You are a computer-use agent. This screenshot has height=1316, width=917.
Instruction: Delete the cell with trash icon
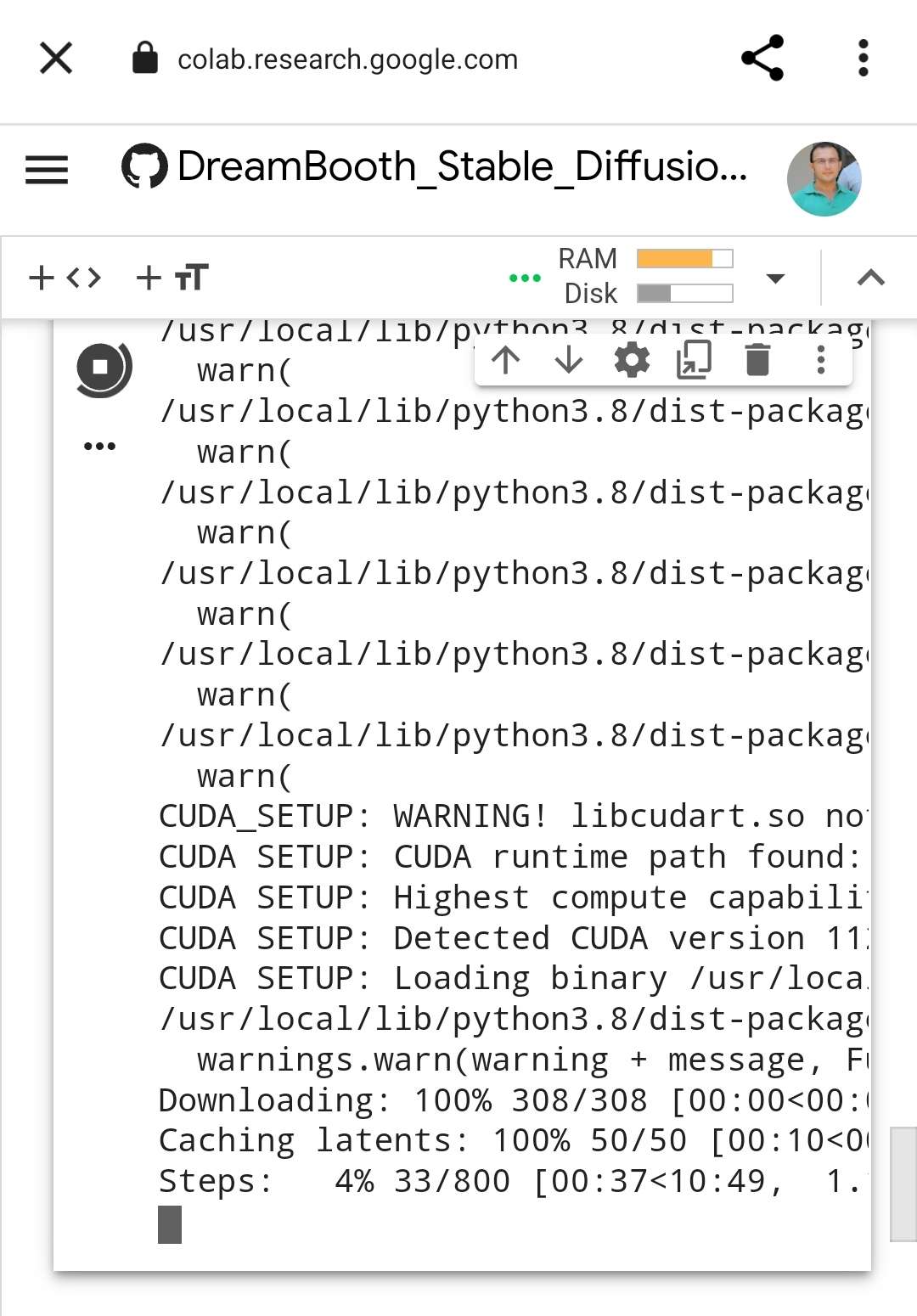757,360
